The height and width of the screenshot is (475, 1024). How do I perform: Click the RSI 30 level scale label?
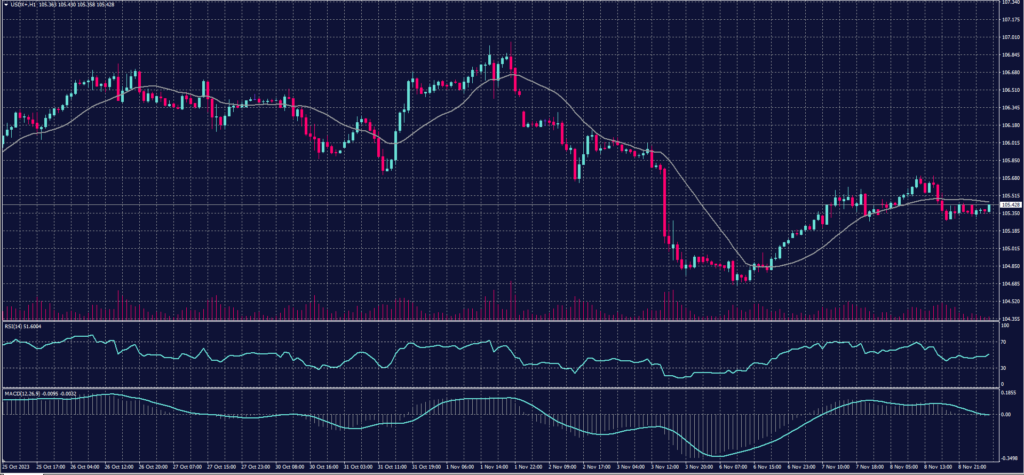point(1003,367)
